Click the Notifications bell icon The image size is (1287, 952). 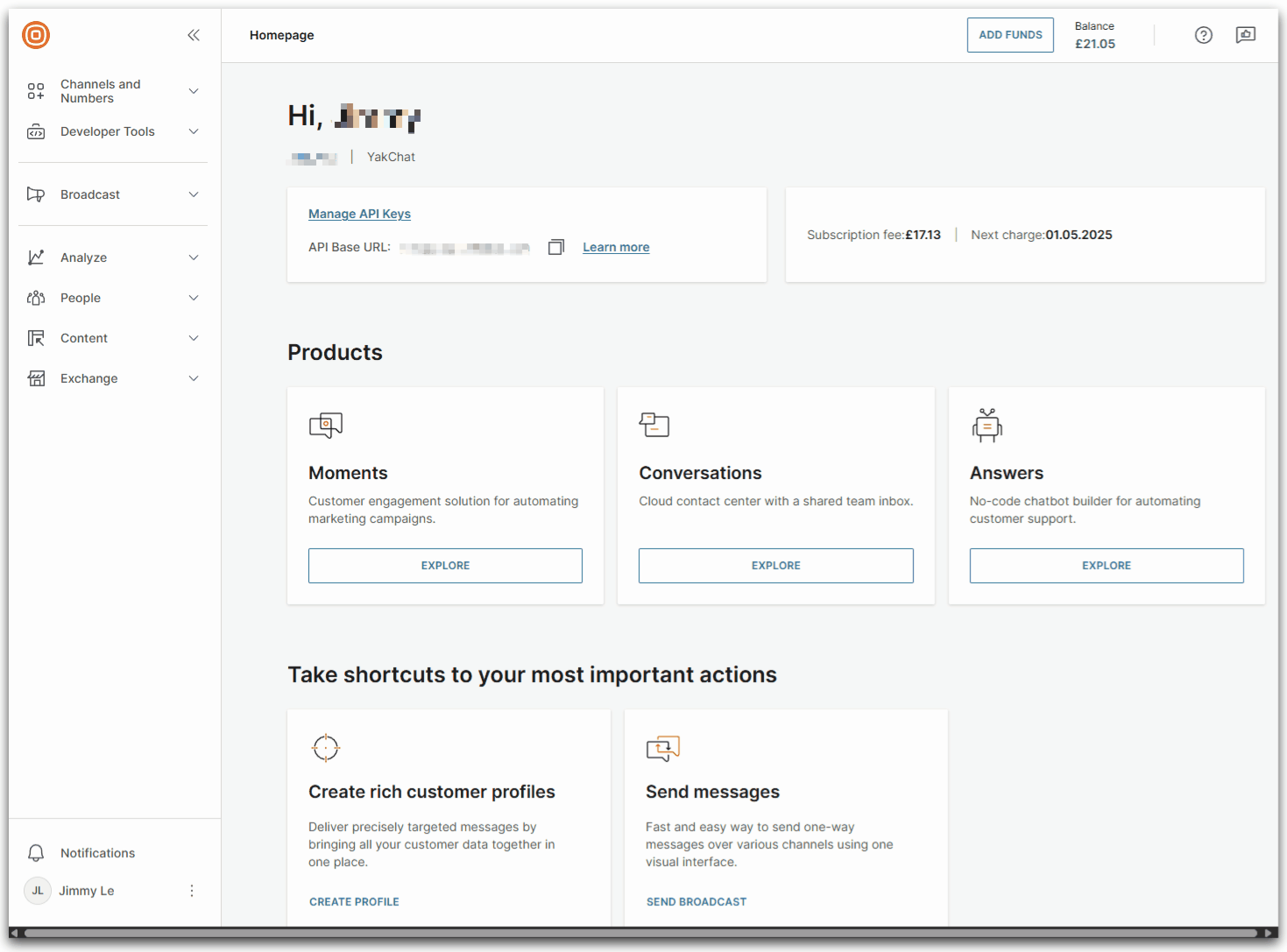click(x=36, y=853)
